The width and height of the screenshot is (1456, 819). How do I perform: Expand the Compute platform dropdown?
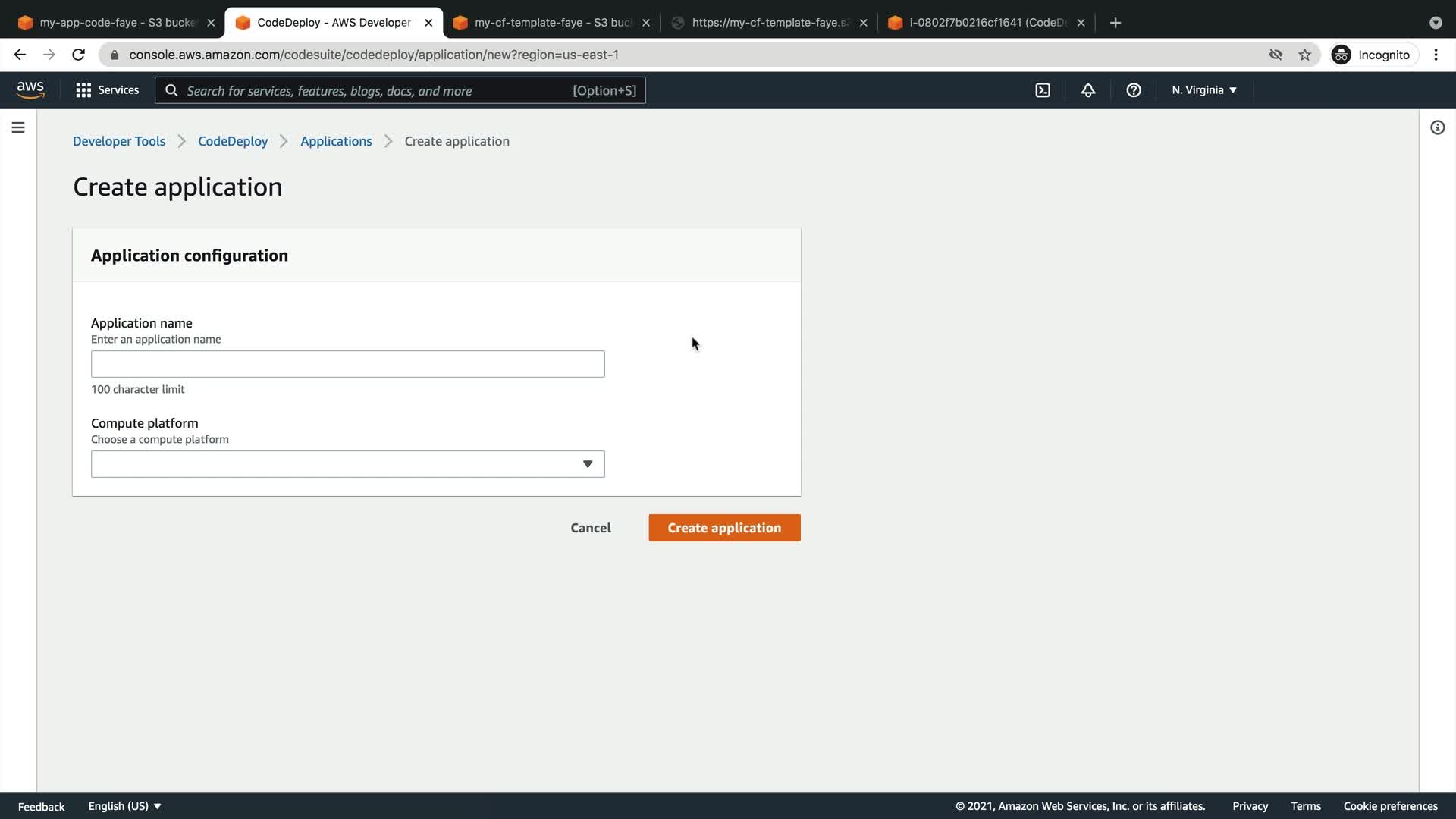pos(347,464)
